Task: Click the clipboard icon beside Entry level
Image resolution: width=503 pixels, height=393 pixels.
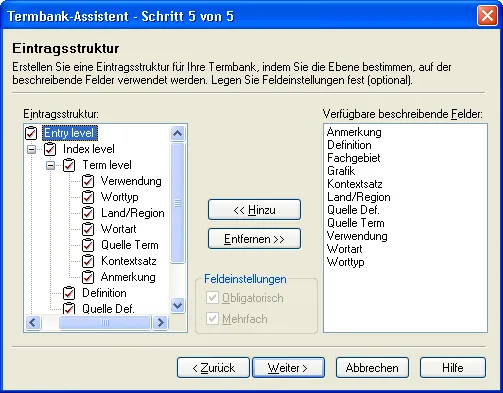Action: coord(31,133)
